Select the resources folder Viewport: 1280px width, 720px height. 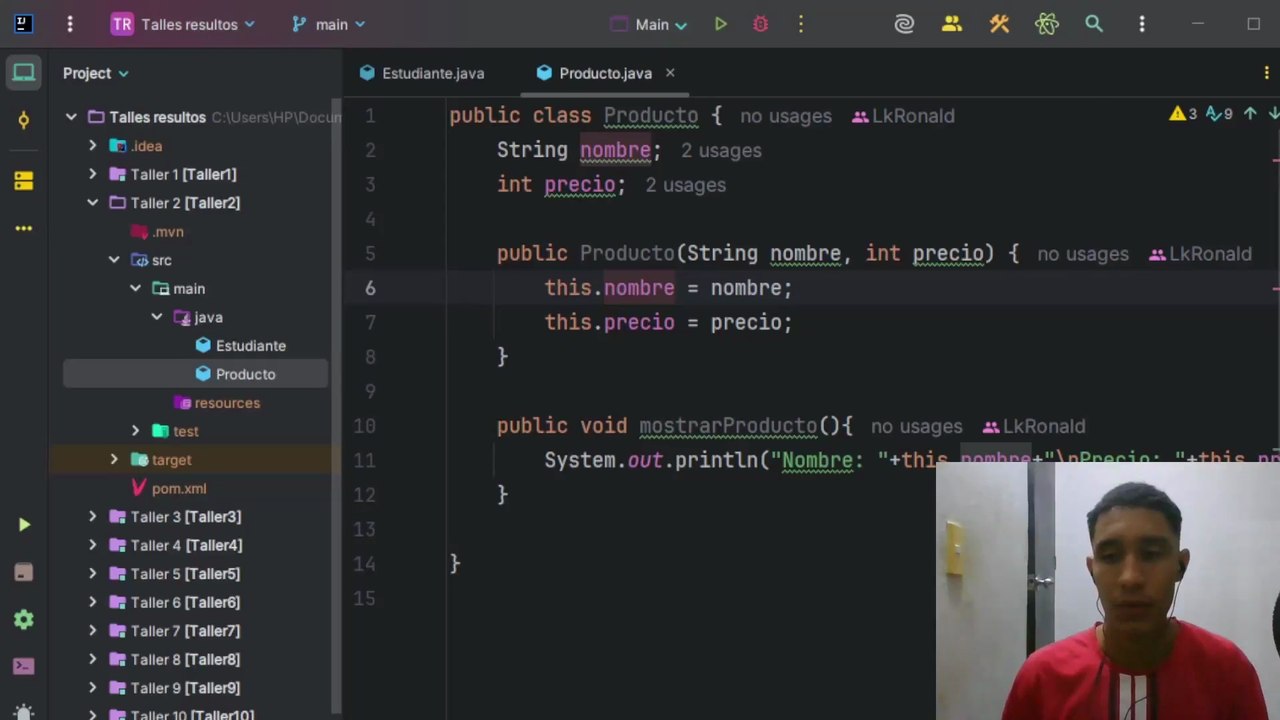[217, 403]
